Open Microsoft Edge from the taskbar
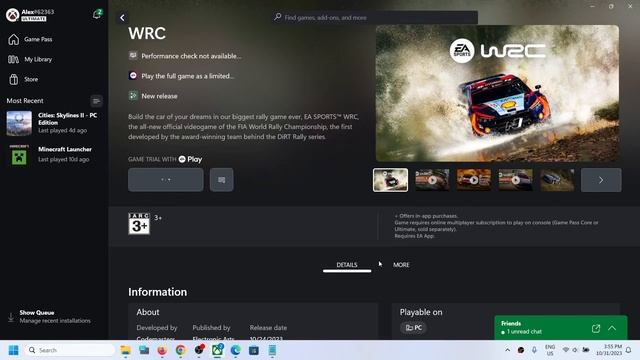 coord(236,350)
